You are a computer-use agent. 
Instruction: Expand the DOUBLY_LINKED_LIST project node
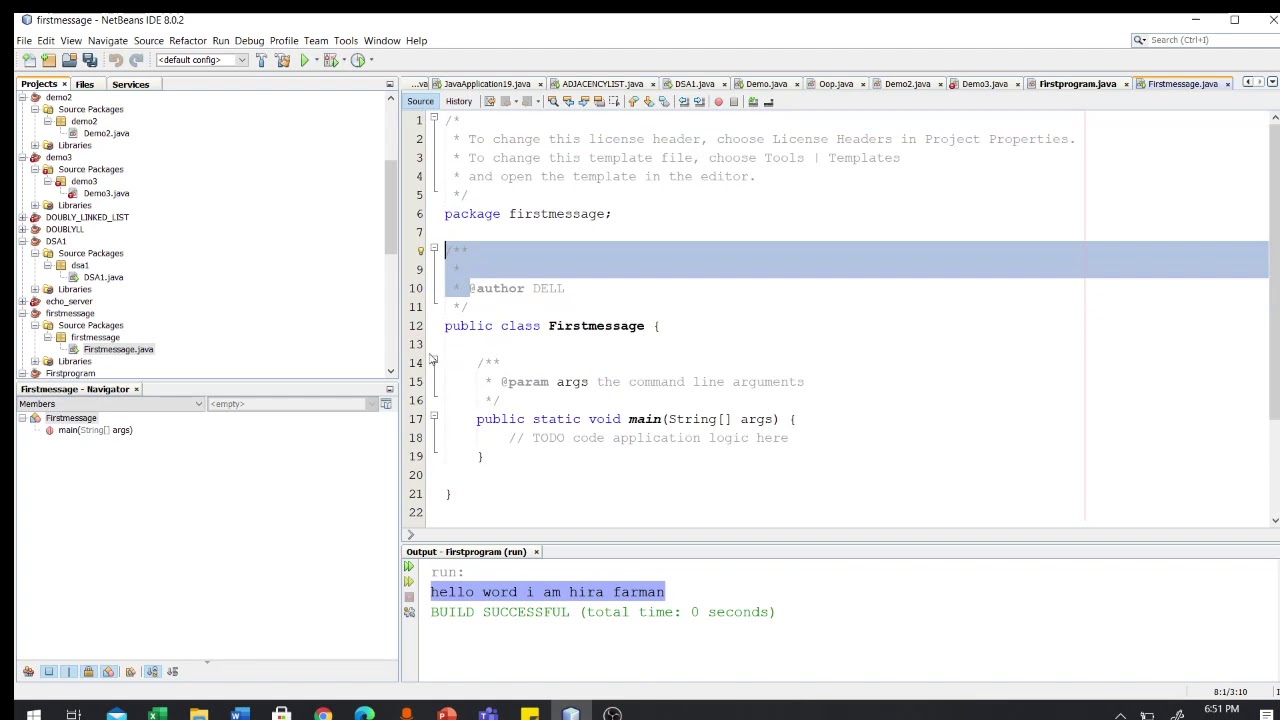23,217
